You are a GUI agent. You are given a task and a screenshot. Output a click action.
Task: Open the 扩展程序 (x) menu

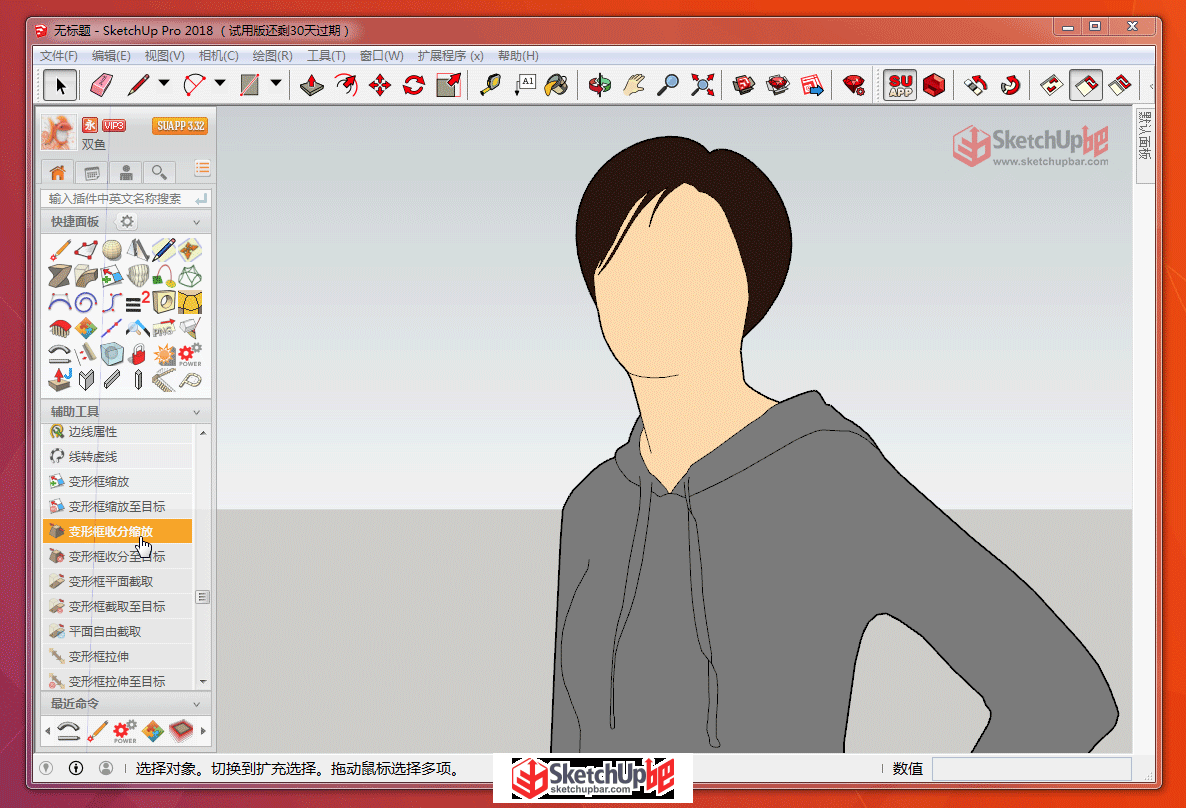point(450,56)
